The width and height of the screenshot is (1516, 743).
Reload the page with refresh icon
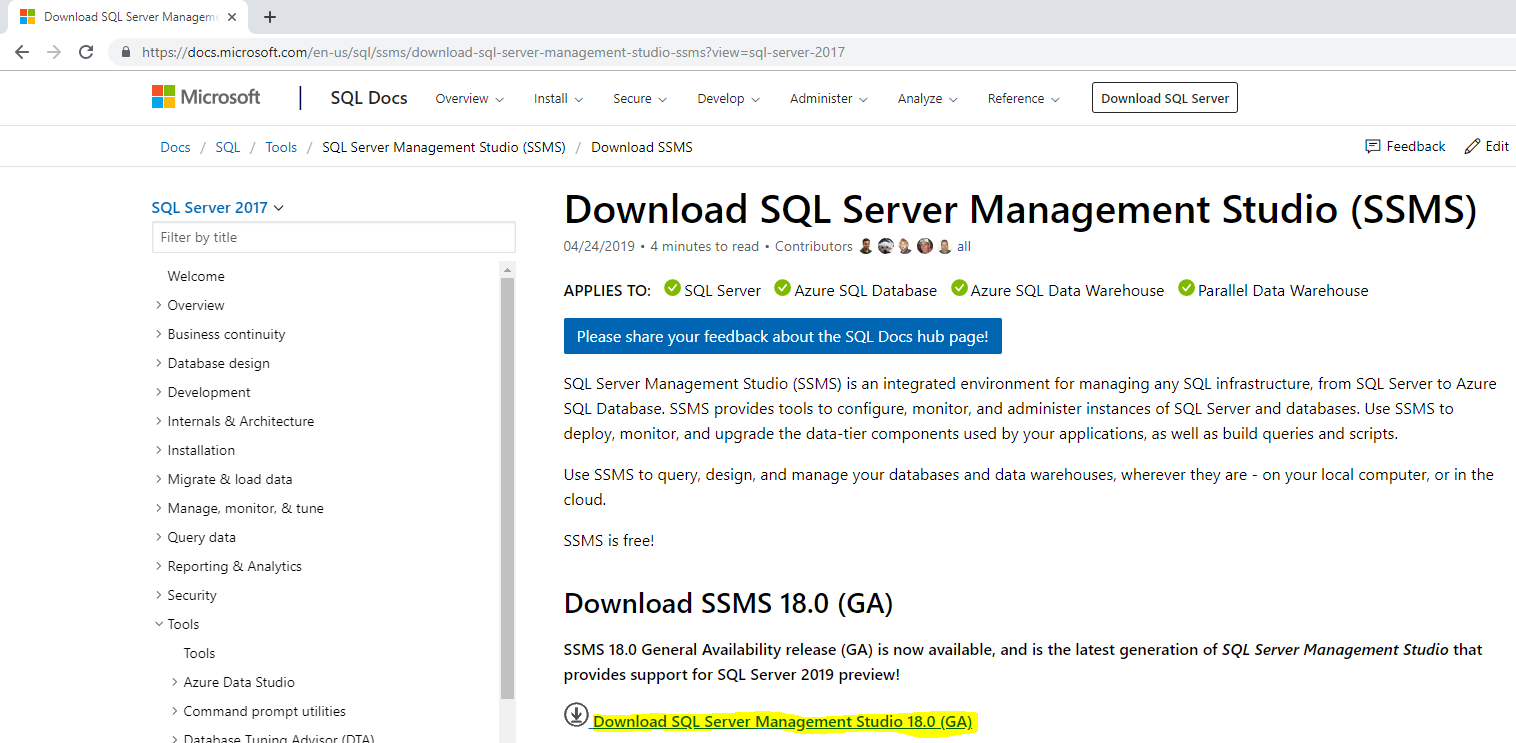coord(86,52)
